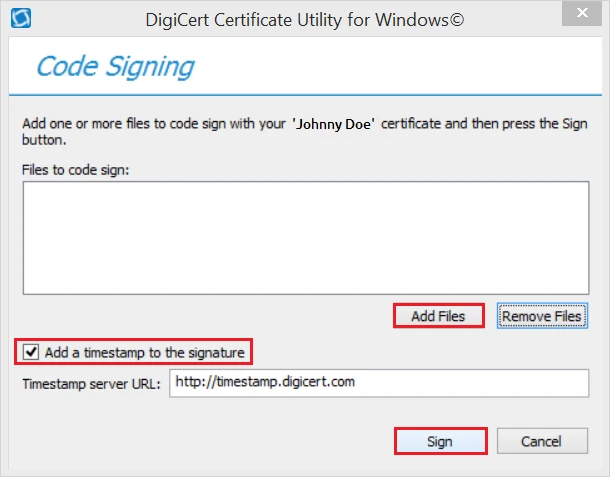This screenshot has width=610, height=477.
Task: Click the 'Files to code sign:' label
Action: click(75, 170)
